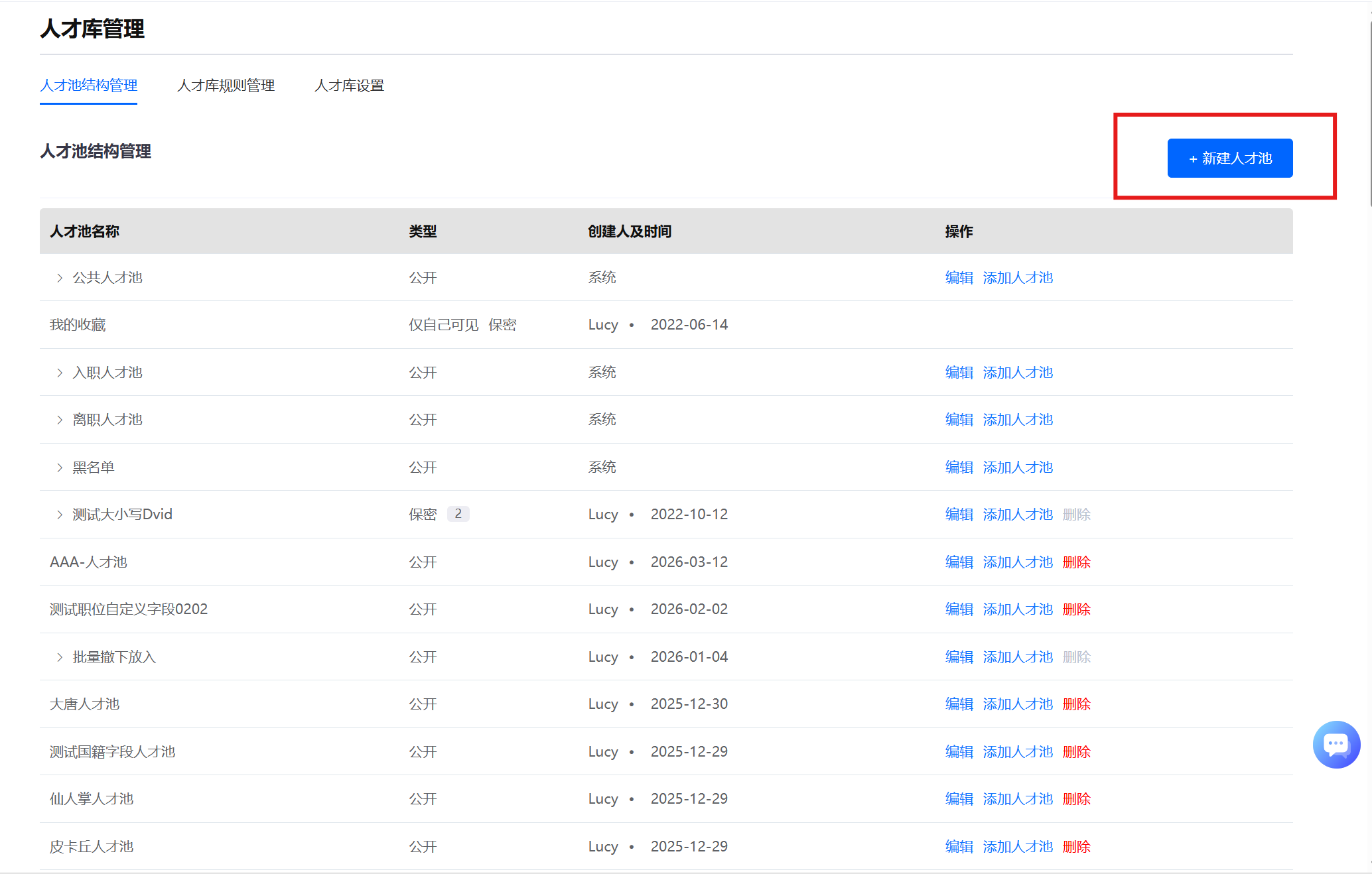Edit the 入职人才池 pool
The height and width of the screenshot is (874, 1372).
point(959,373)
